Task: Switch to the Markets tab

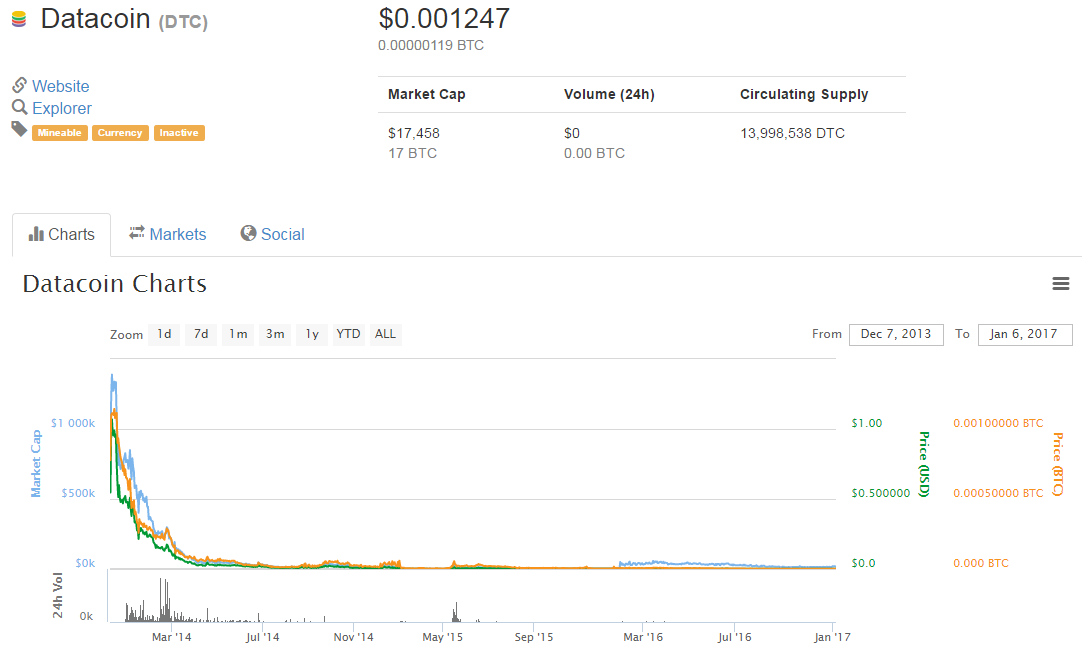Action: pyautogui.click(x=168, y=235)
